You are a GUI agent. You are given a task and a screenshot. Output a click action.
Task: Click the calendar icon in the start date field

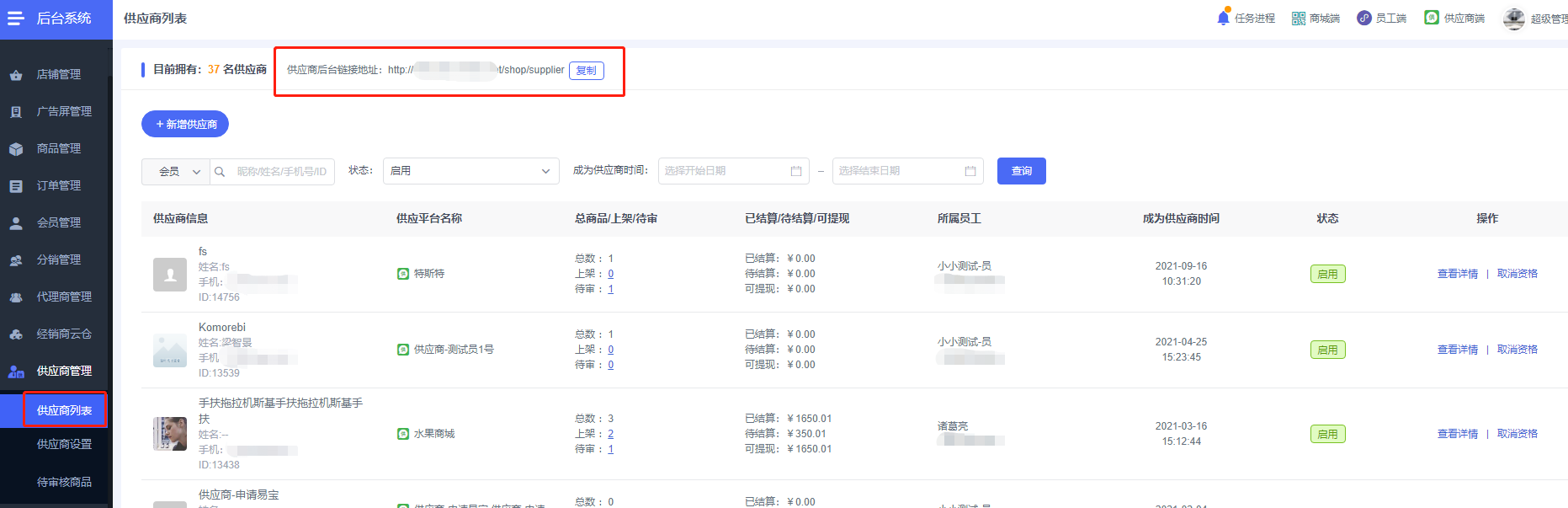[x=796, y=171]
